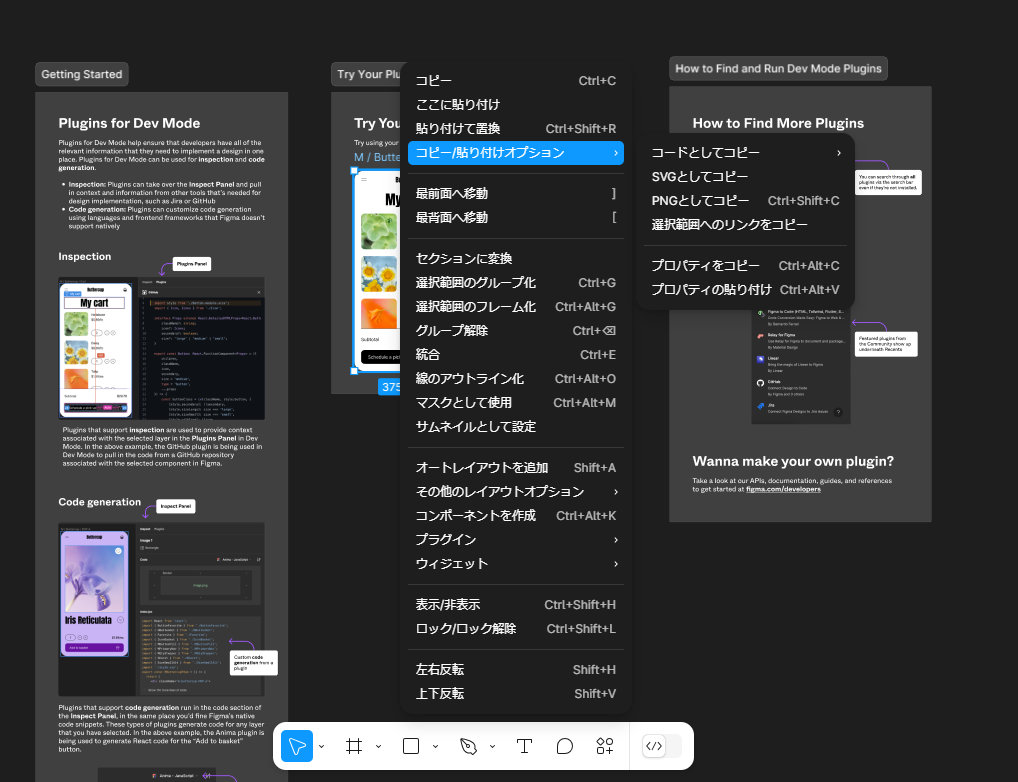1018x782 pixels.
Task: Expand the shape tools dropdown arrow
Action: (436, 747)
